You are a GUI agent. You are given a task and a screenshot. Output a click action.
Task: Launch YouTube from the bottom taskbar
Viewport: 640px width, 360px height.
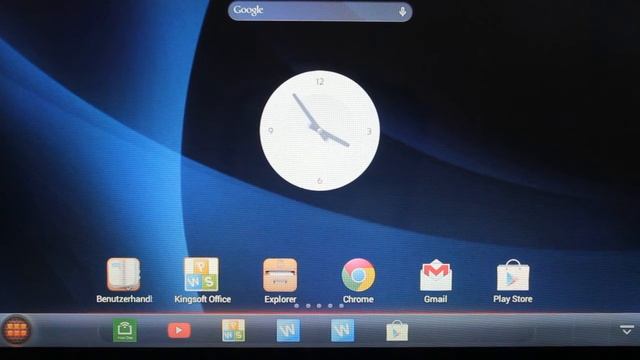(179, 330)
